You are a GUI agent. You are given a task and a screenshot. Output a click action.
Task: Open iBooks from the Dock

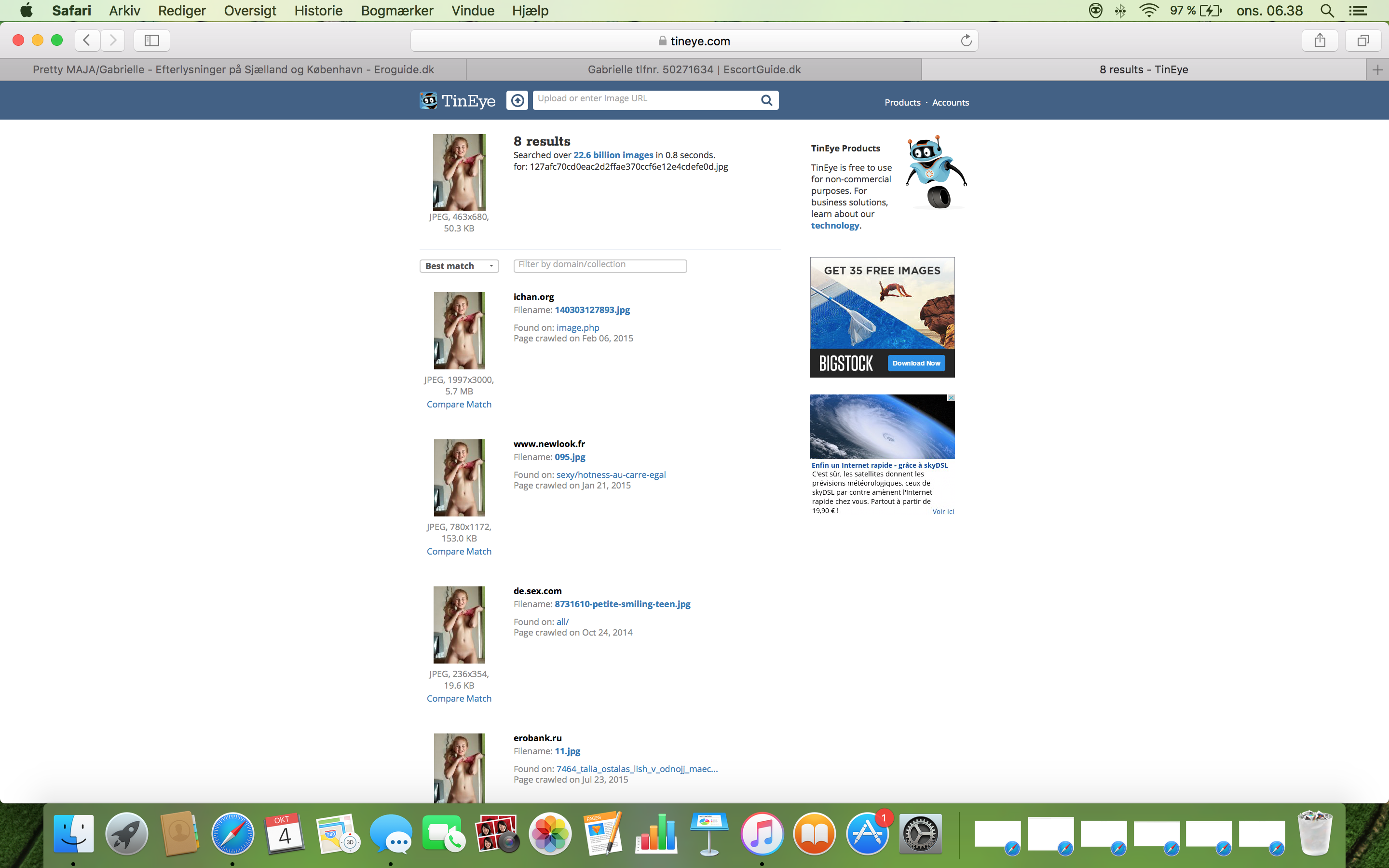click(815, 834)
